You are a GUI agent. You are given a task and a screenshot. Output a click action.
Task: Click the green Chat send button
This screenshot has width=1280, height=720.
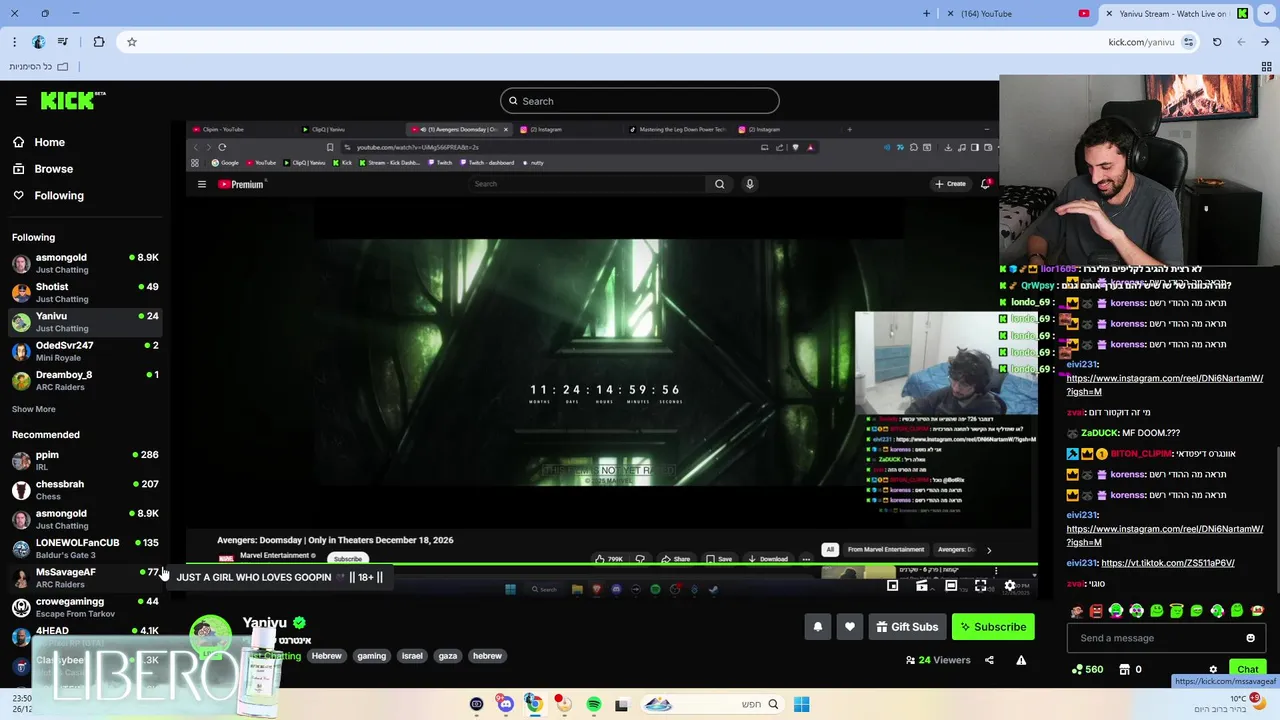pyautogui.click(x=1247, y=669)
